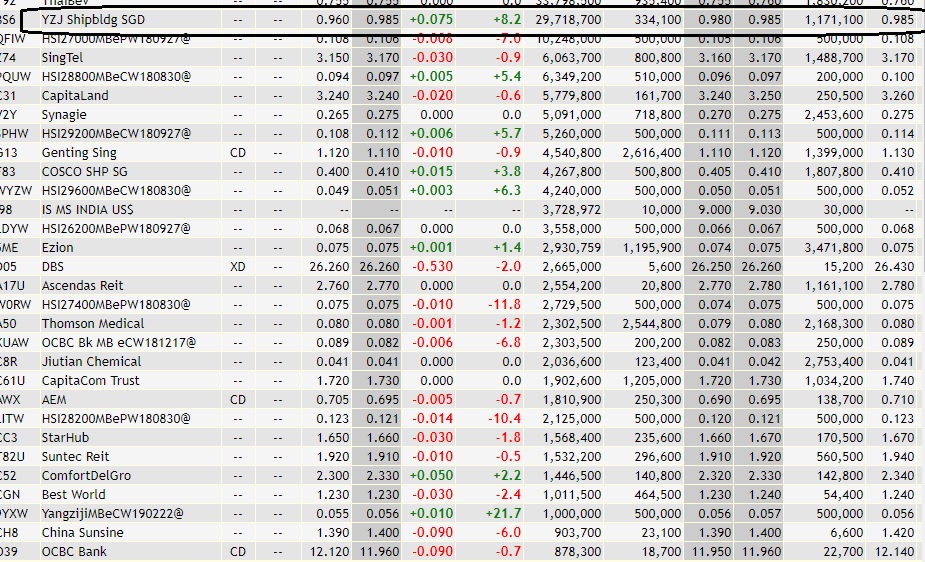Click AEM volume 1,810,900

coord(572,400)
